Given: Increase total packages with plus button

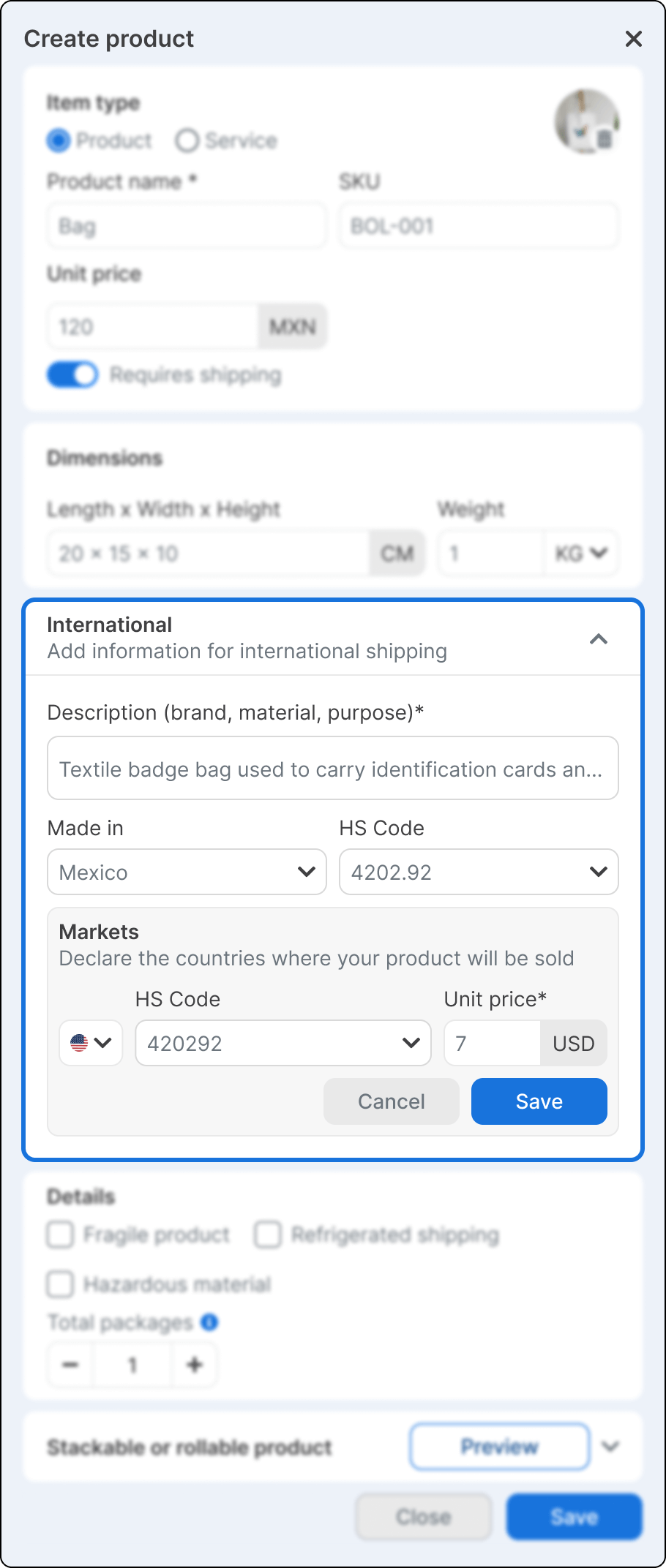Looking at the screenshot, I should click(x=195, y=1365).
